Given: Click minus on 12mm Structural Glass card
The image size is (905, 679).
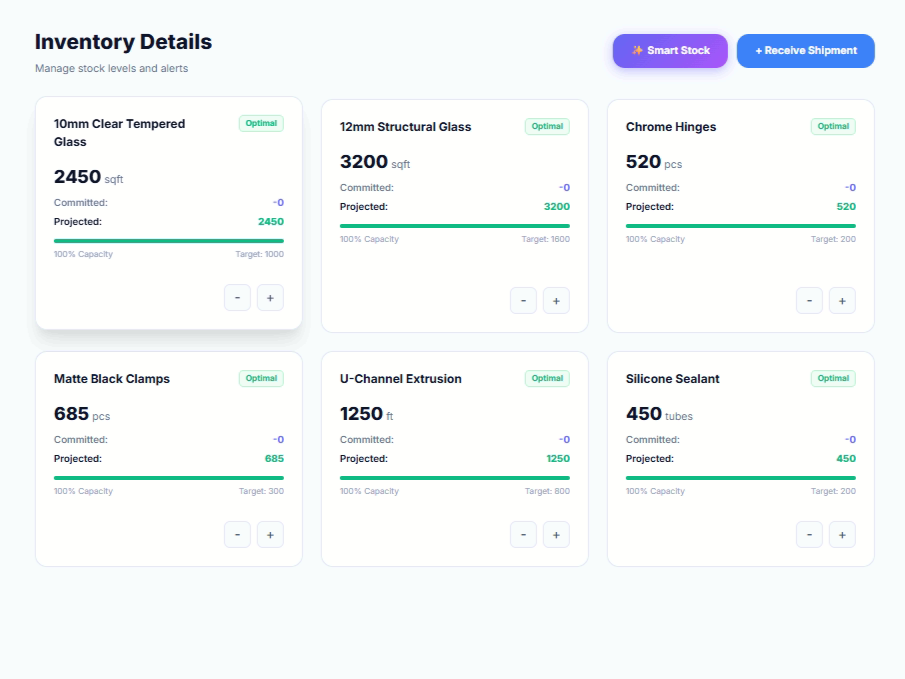Looking at the screenshot, I should click(x=523, y=301).
